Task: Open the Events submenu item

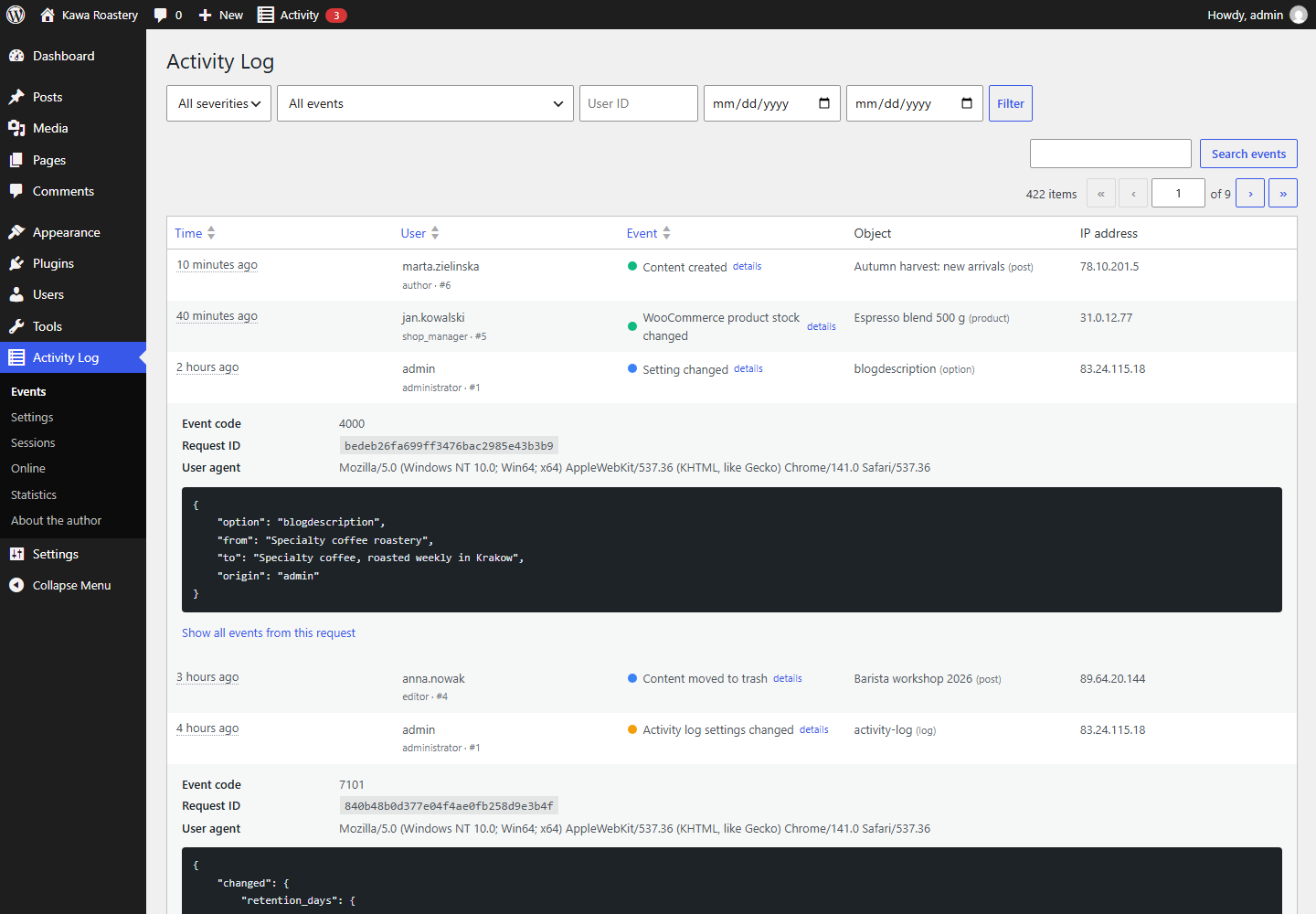Action: click(28, 391)
